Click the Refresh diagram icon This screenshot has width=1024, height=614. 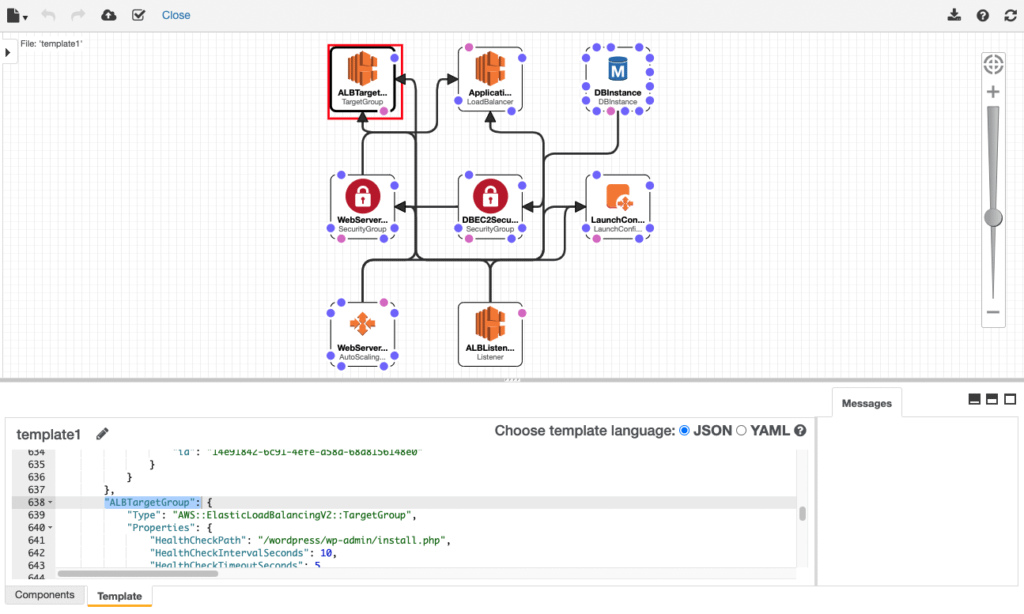point(1010,15)
